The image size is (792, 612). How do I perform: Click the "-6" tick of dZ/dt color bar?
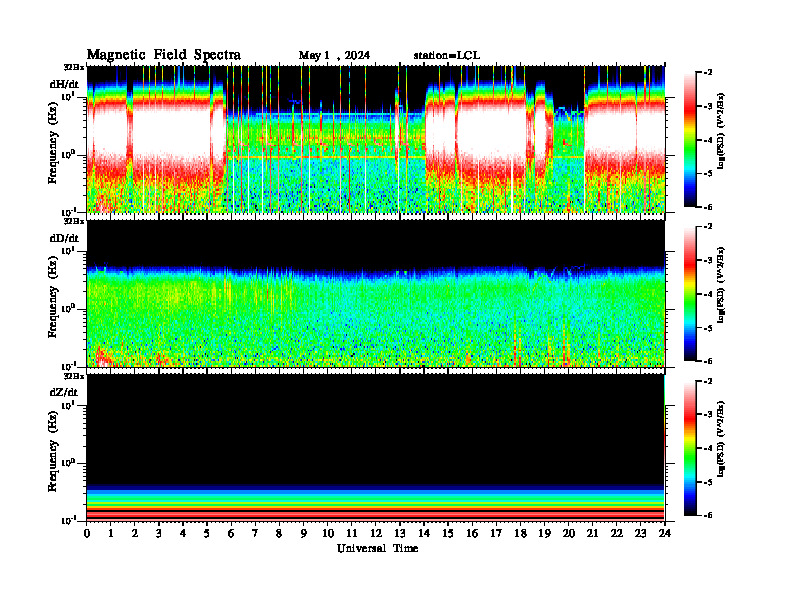pos(709,515)
